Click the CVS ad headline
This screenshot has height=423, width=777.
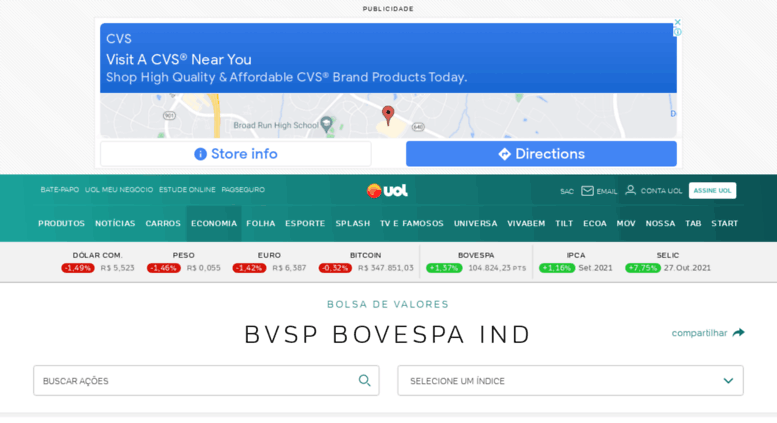click(179, 59)
